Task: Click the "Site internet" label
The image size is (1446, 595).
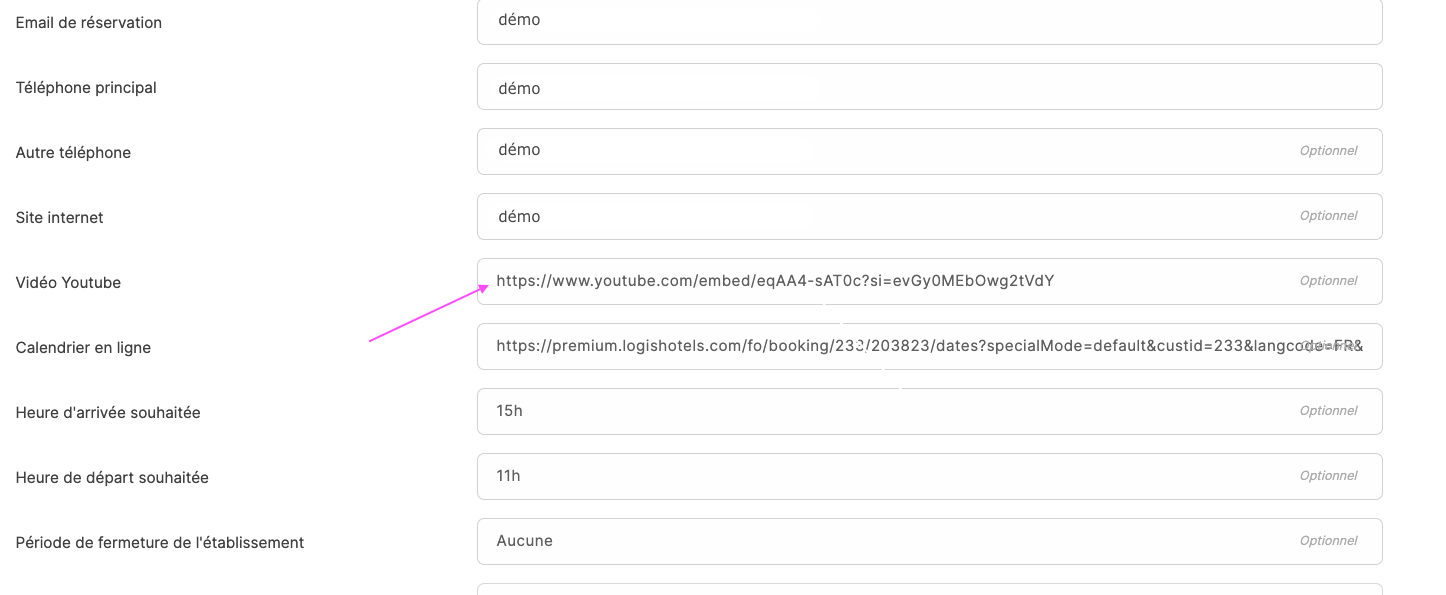Action: [60, 218]
